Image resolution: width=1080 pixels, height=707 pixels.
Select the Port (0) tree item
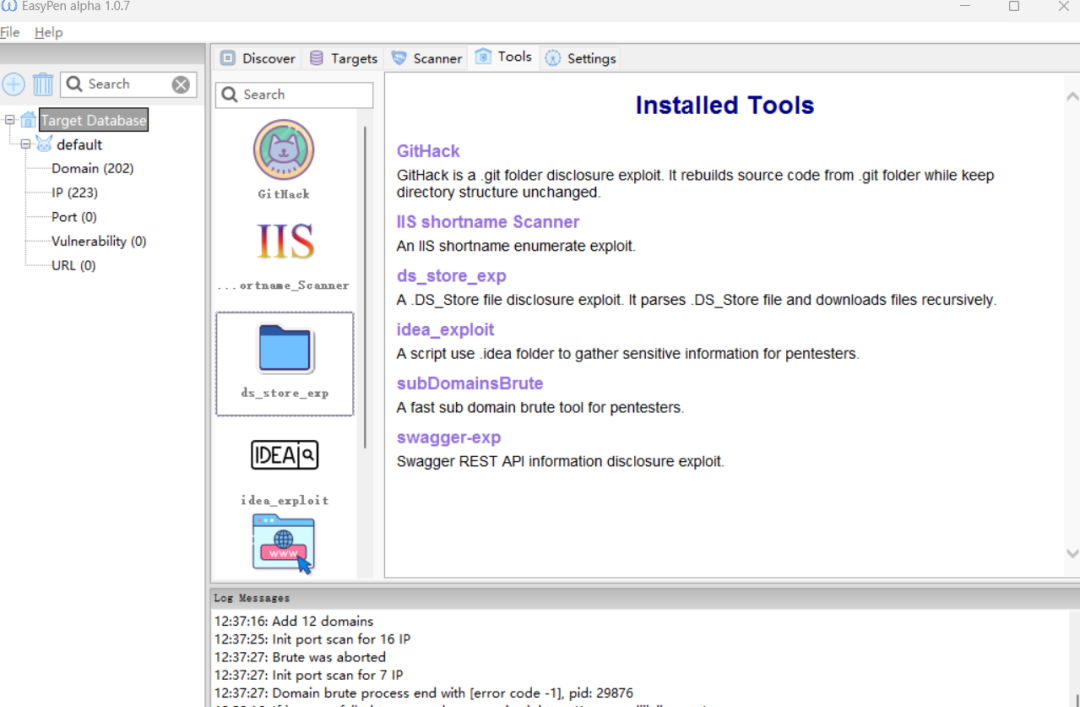click(74, 217)
